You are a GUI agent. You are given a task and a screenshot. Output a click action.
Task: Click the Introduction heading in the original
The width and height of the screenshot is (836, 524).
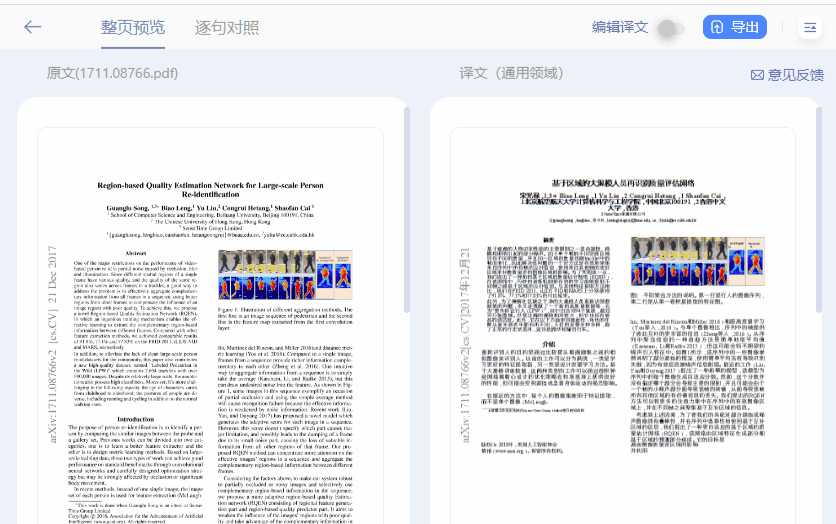[x=135, y=419]
